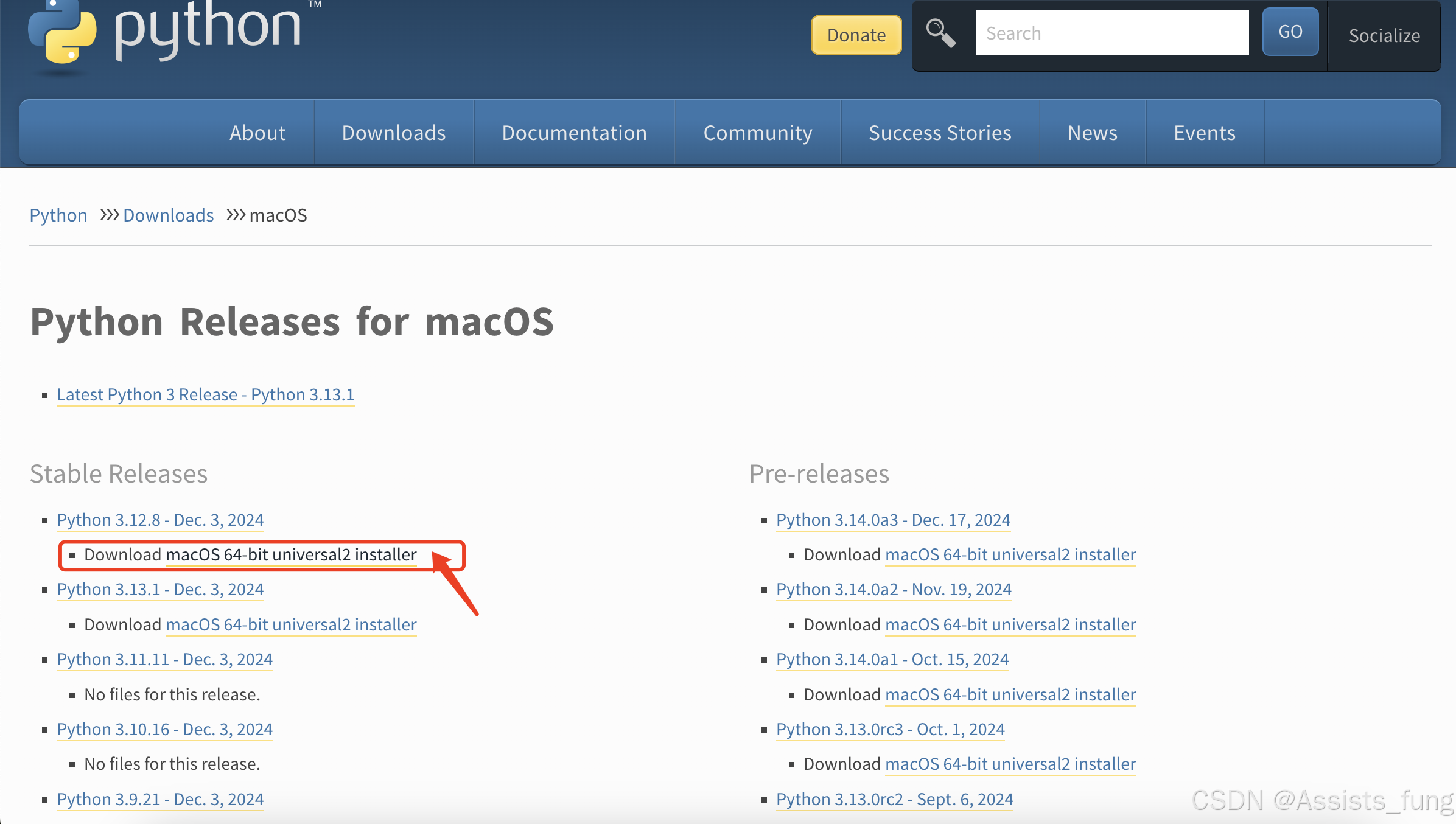The height and width of the screenshot is (824, 1456).
Task: Click the Downloads breadcrumb link
Action: 168,215
